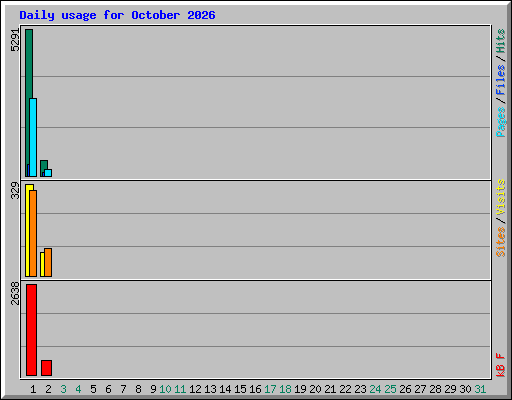Select the orange Sites bar for day 2
512x400 pixels.
(48, 262)
